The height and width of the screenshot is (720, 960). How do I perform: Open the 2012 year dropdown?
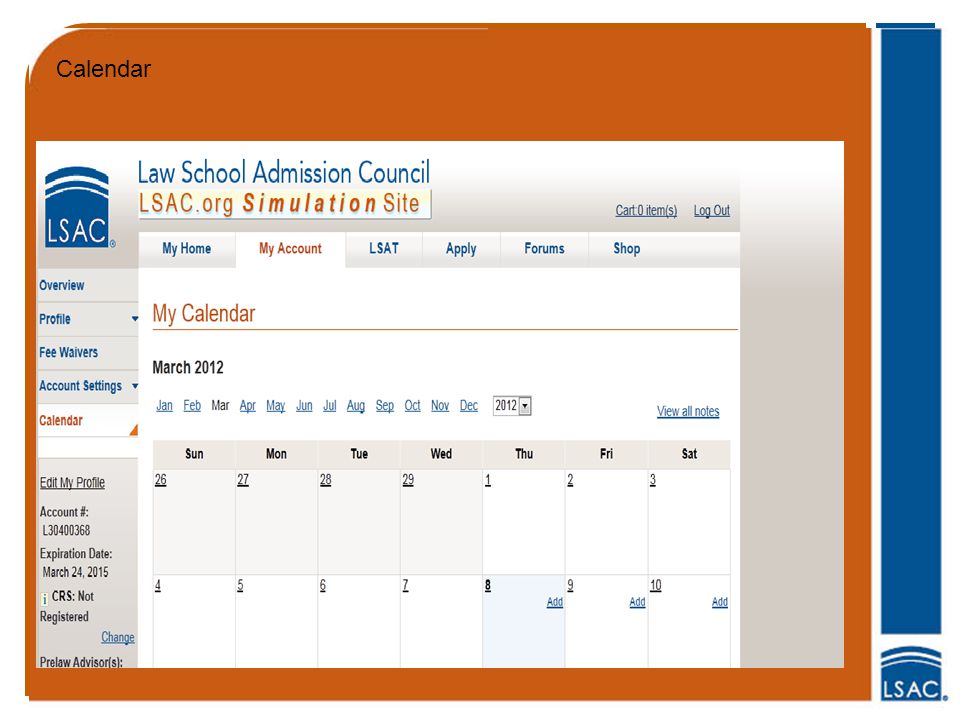pos(512,405)
